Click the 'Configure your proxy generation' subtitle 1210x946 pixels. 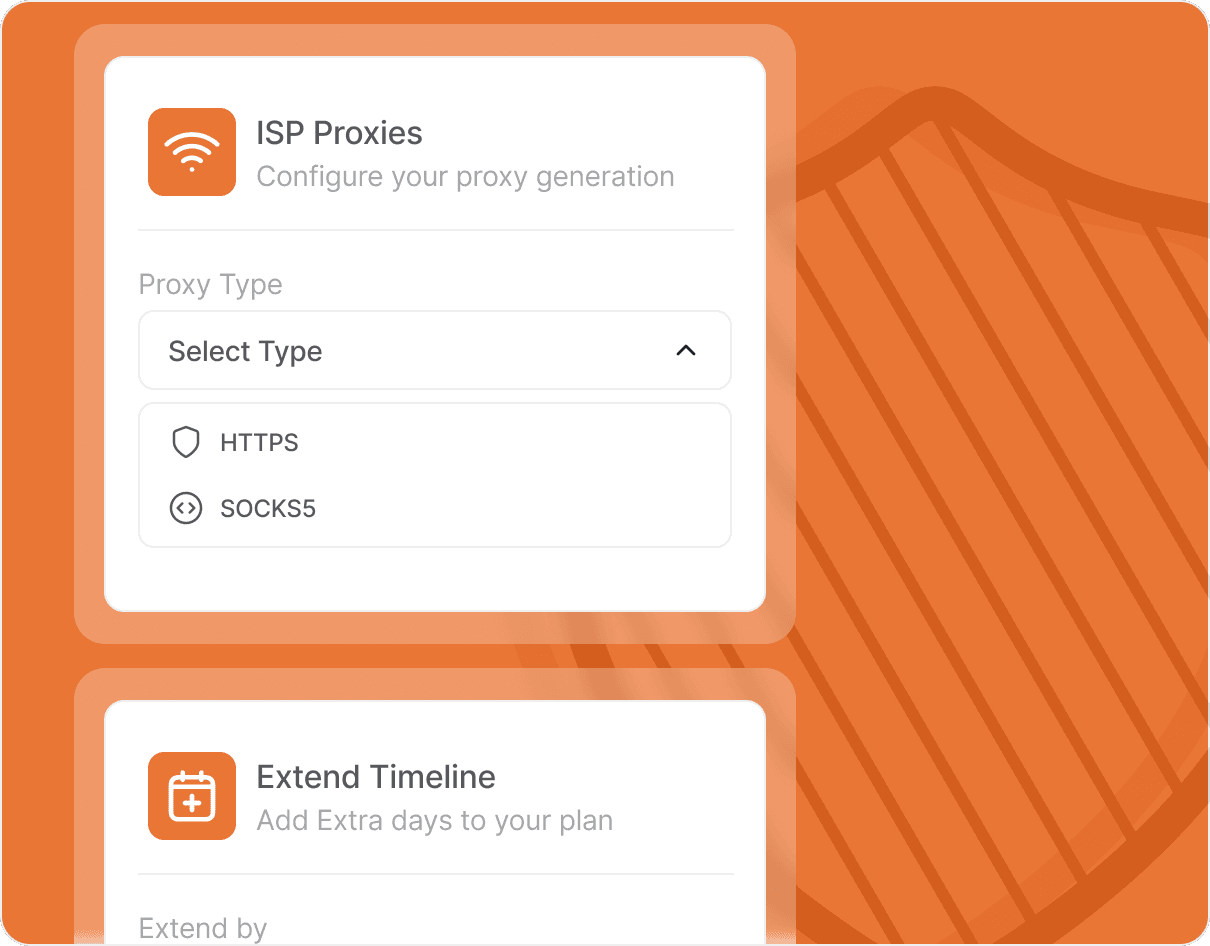465,176
